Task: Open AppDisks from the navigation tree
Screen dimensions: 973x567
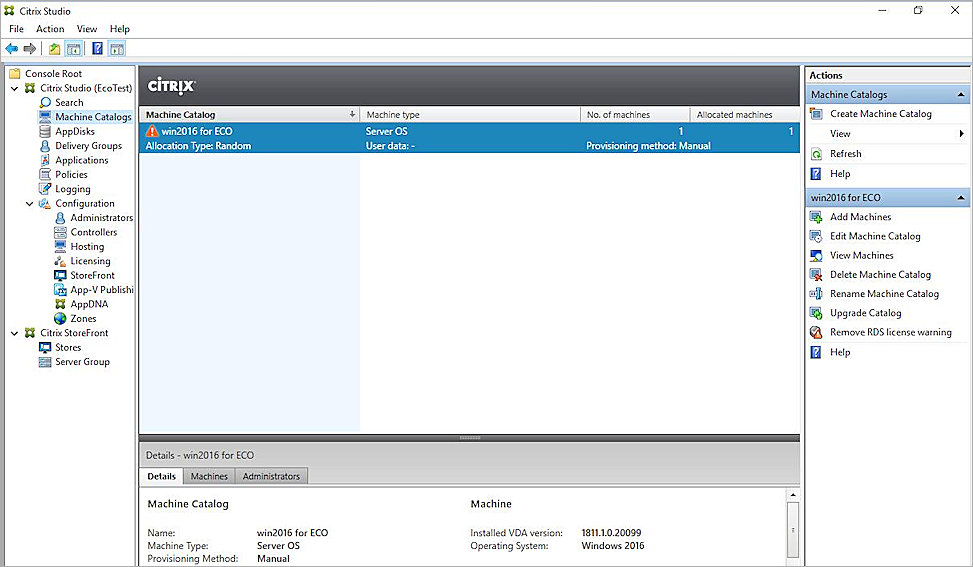Action: pyautogui.click(x=75, y=131)
